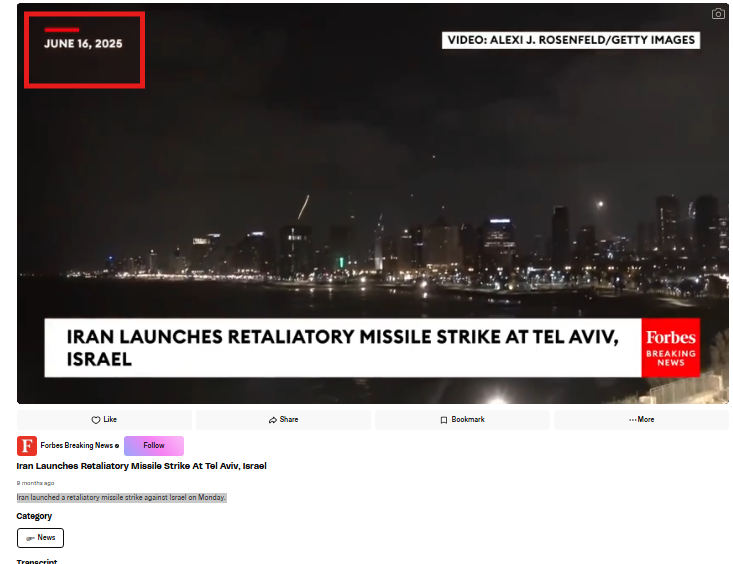
Task: Like the video
Action: pos(104,420)
